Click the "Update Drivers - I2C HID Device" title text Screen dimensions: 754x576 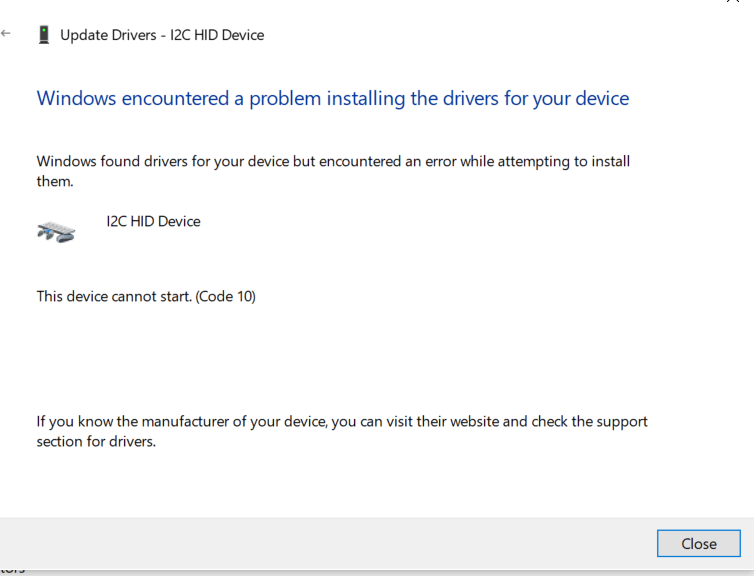(x=162, y=35)
